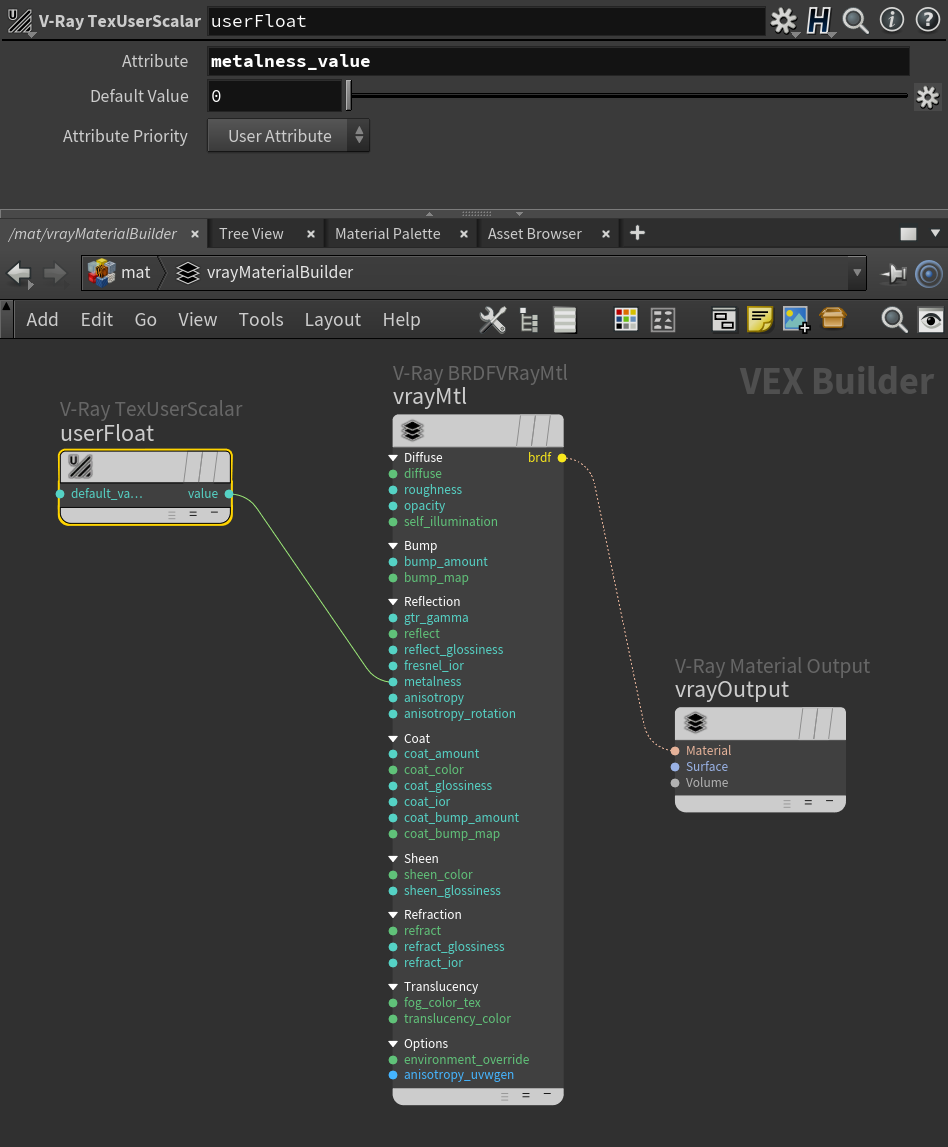Search parameters with the top magnifier icon
This screenshot has height=1147, width=948.
click(855, 20)
